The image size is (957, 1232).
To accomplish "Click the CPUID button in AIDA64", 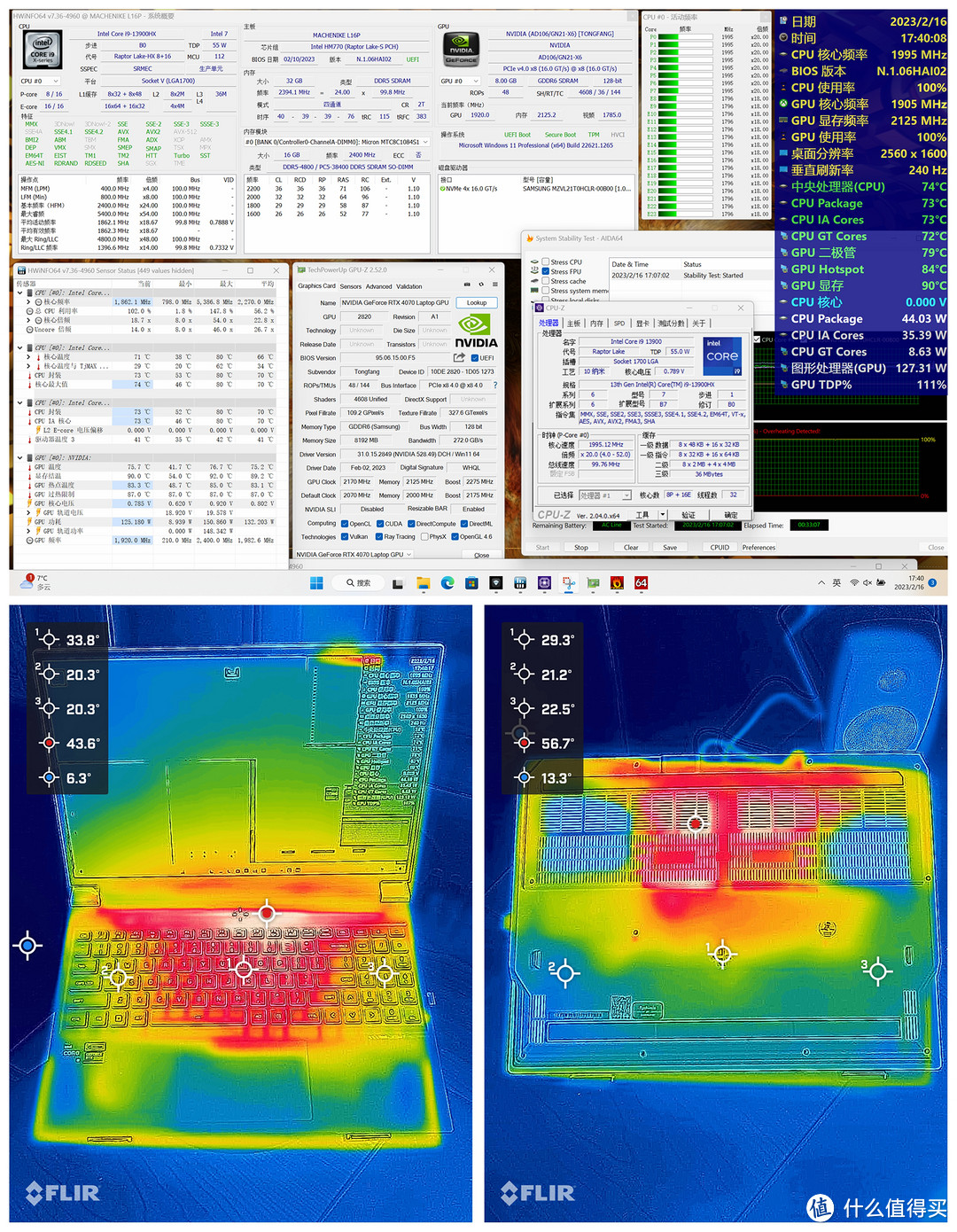I will (720, 548).
